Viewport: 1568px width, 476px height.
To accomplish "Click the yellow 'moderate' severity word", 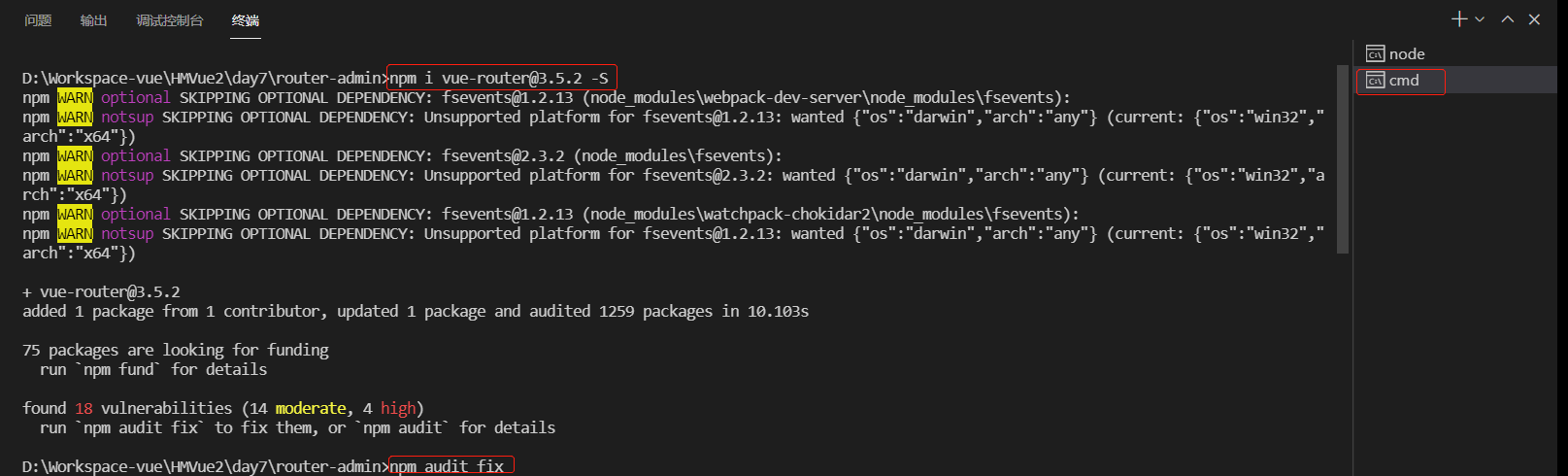I will pos(311,409).
